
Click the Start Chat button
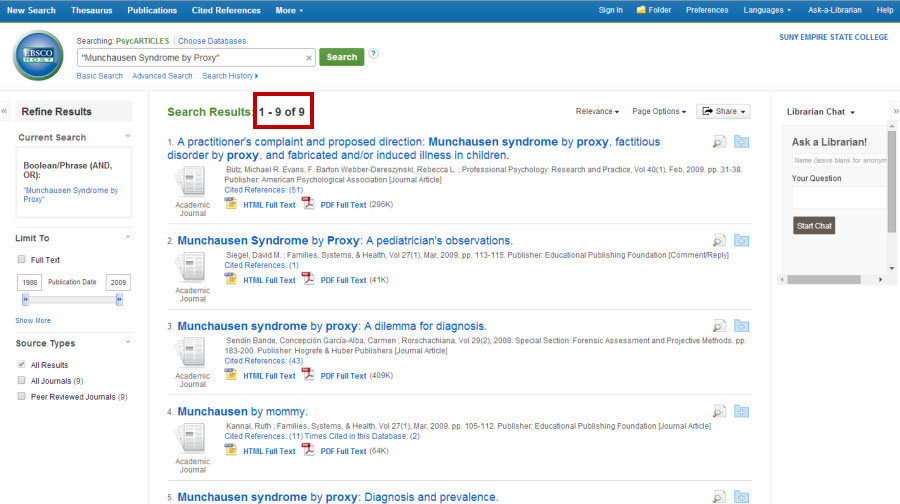(x=814, y=226)
